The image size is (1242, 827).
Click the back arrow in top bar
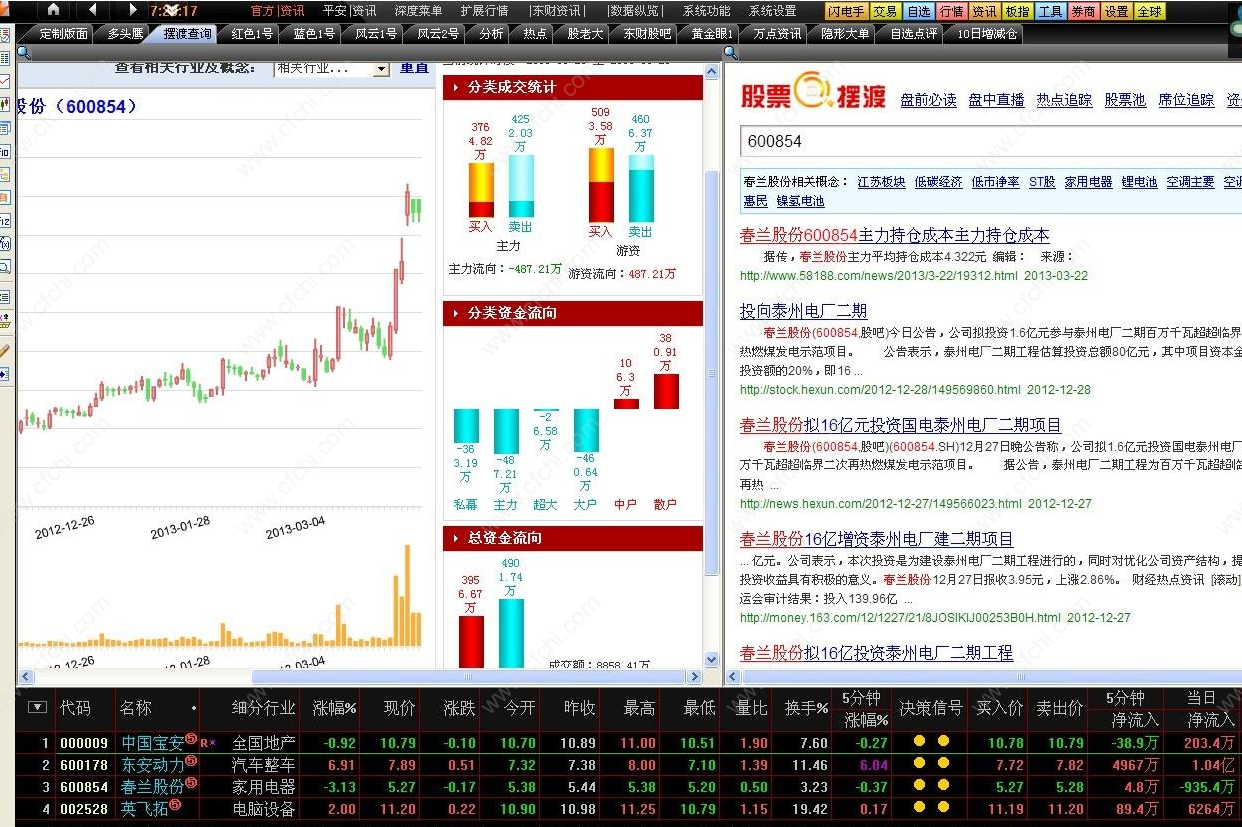[x=92, y=10]
